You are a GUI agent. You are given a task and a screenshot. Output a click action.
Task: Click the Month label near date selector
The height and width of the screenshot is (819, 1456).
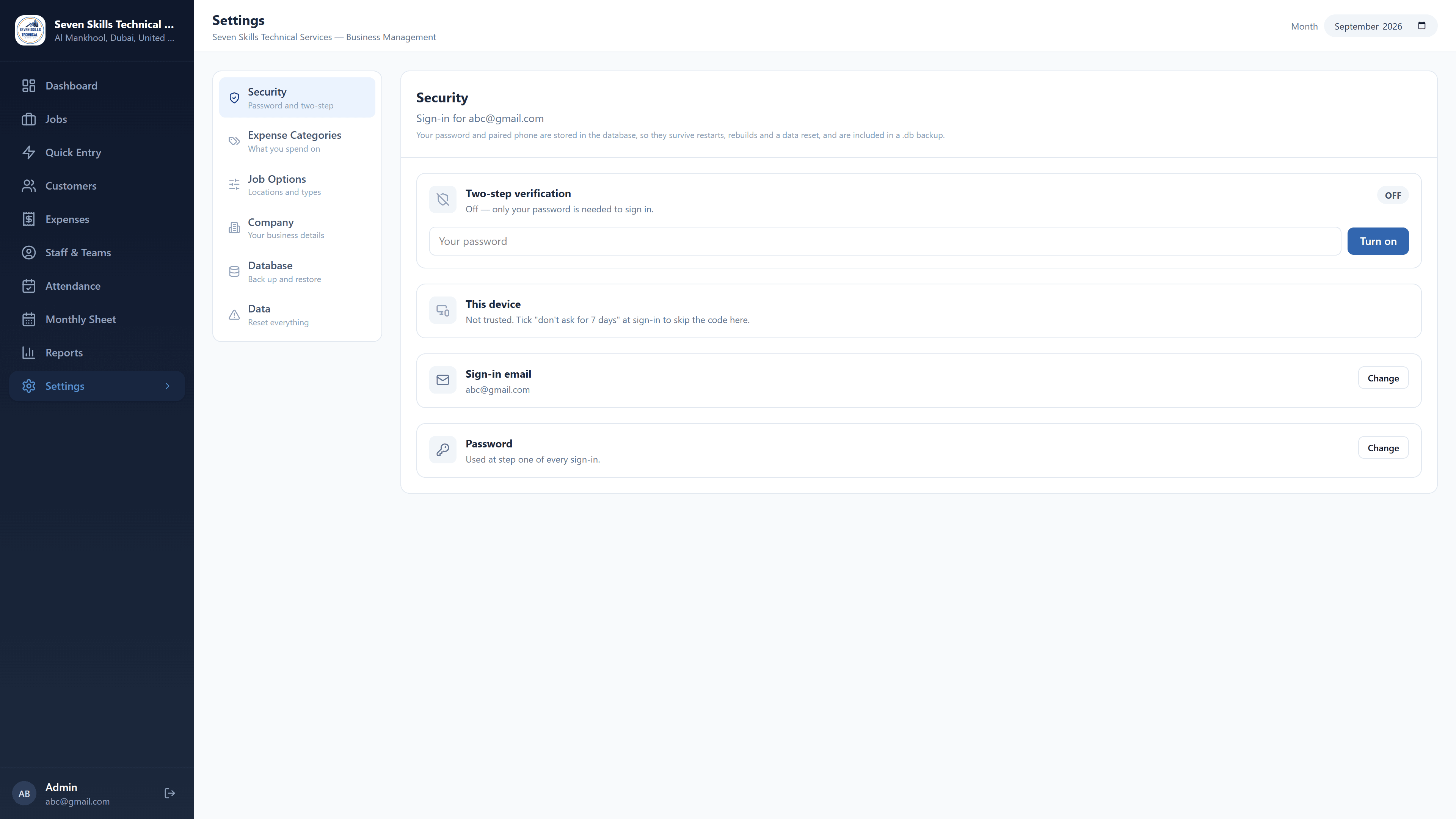coord(1304,26)
